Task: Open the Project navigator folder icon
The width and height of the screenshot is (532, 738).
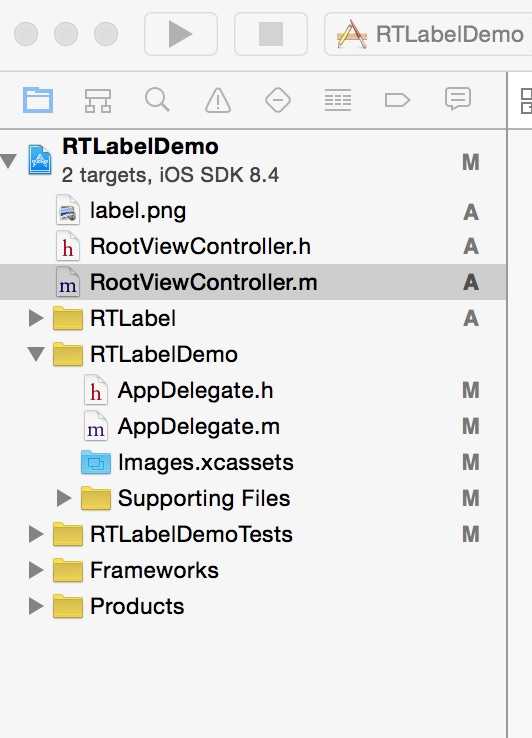Action: [38, 100]
